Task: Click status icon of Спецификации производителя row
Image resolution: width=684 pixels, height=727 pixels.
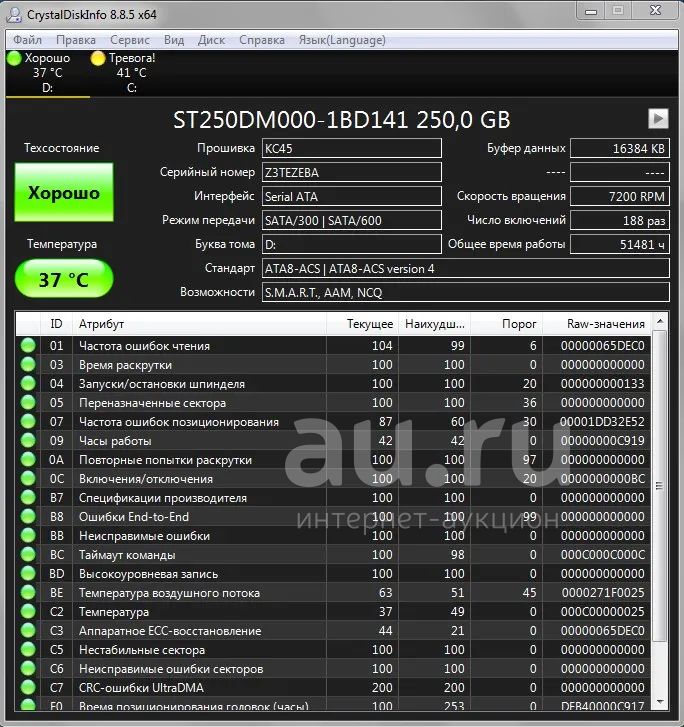Action: 28,497
